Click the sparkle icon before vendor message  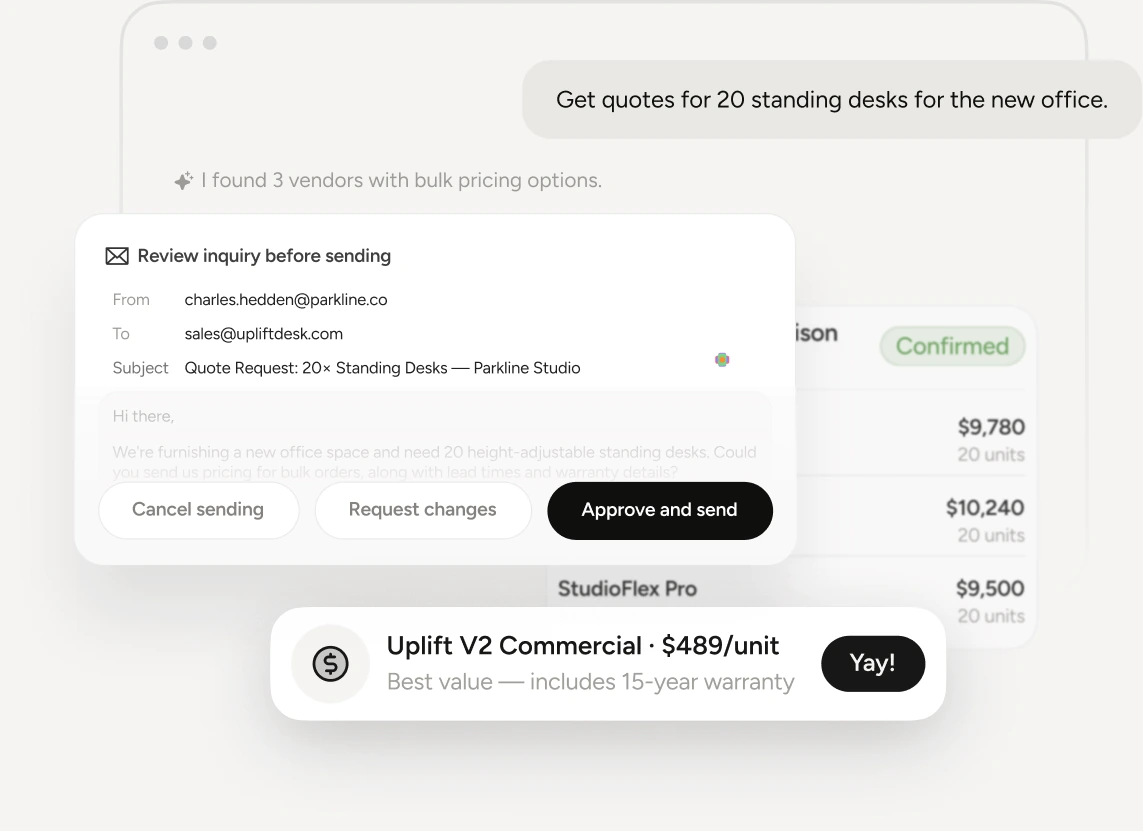click(x=183, y=180)
